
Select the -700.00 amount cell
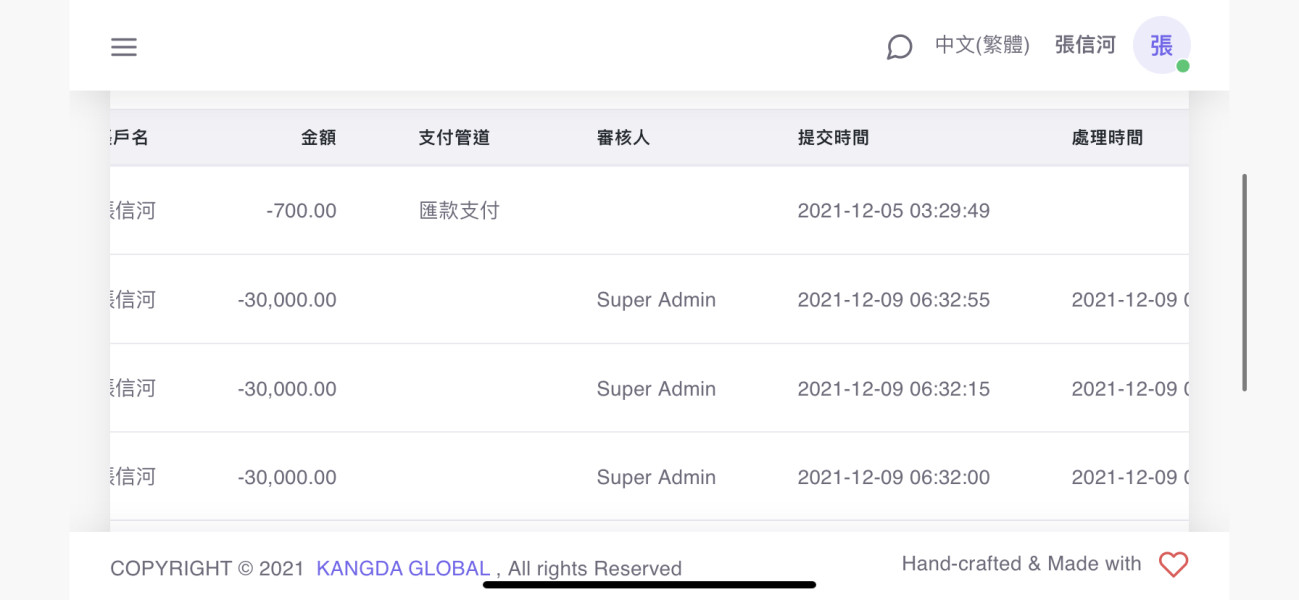tap(301, 211)
